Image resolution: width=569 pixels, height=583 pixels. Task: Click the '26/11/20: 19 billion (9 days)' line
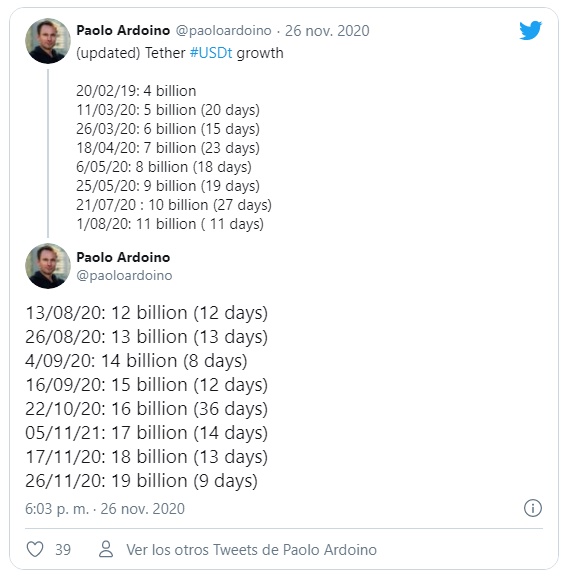point(141,481)
